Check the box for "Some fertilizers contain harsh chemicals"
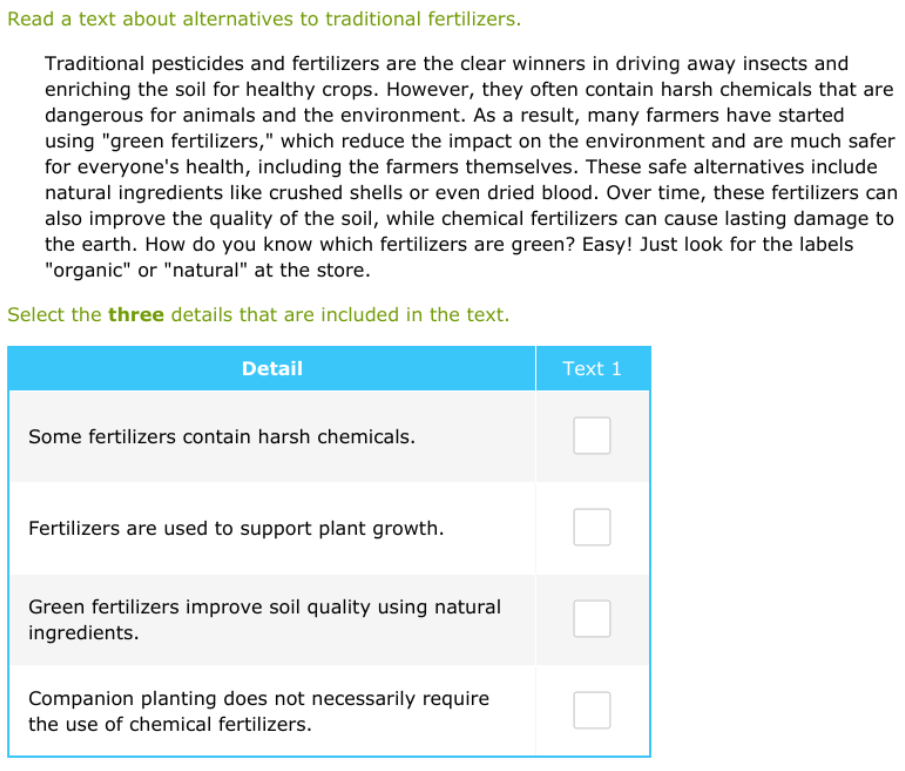The width and height of the screenshot is (905, 771). tap(591, 436)
